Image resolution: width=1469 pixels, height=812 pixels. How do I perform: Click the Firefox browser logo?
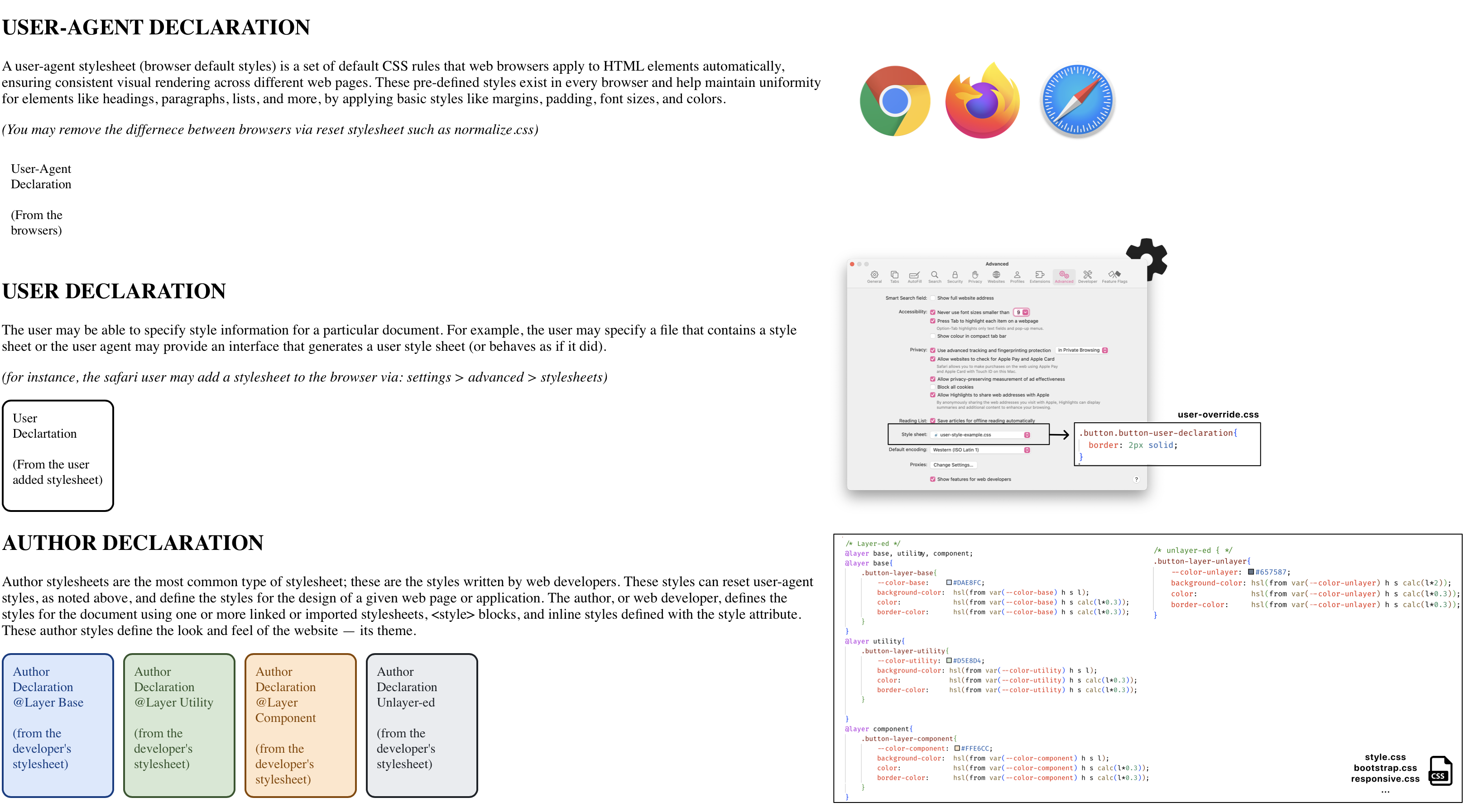point(982,101)
